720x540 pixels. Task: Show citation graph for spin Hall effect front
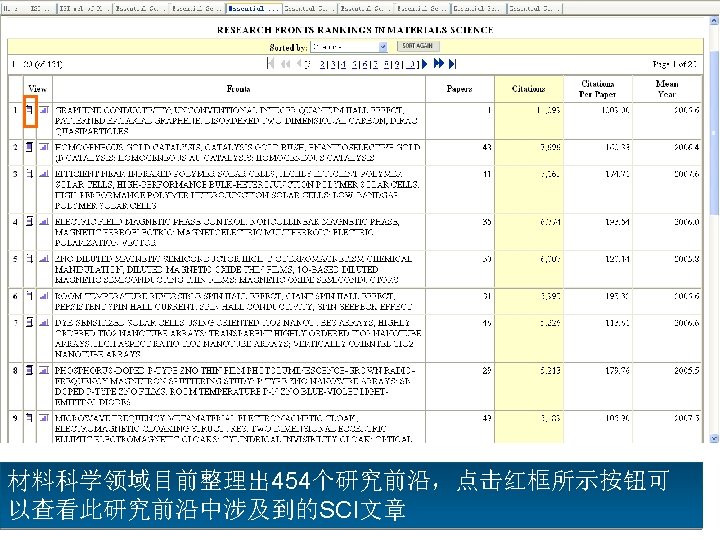click(44, 296)
